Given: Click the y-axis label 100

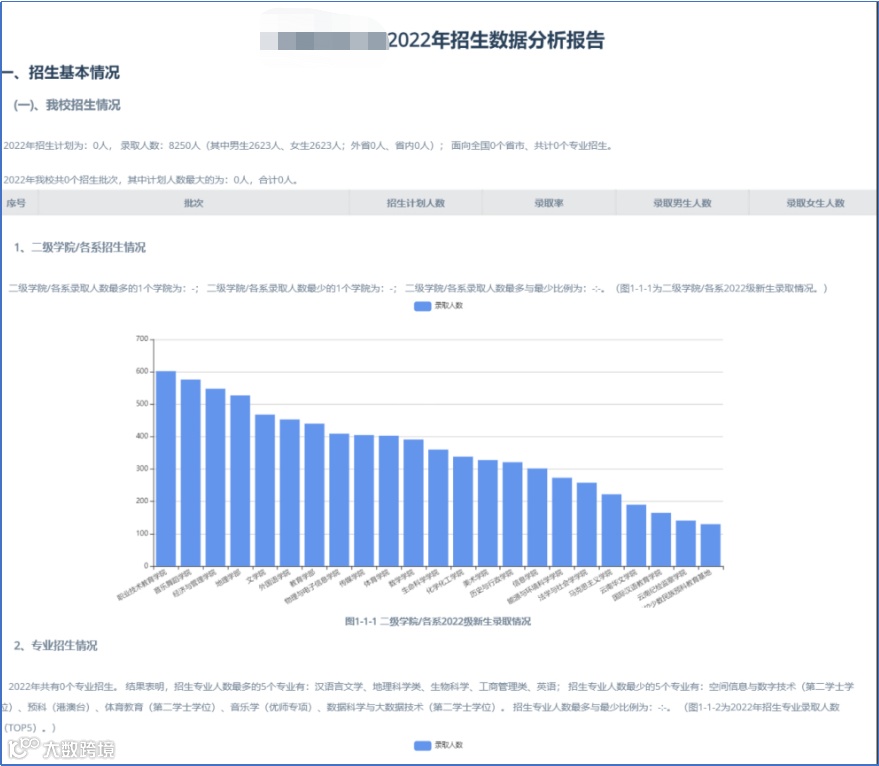Looking at the screenshot, I should (x=142, y=533).
